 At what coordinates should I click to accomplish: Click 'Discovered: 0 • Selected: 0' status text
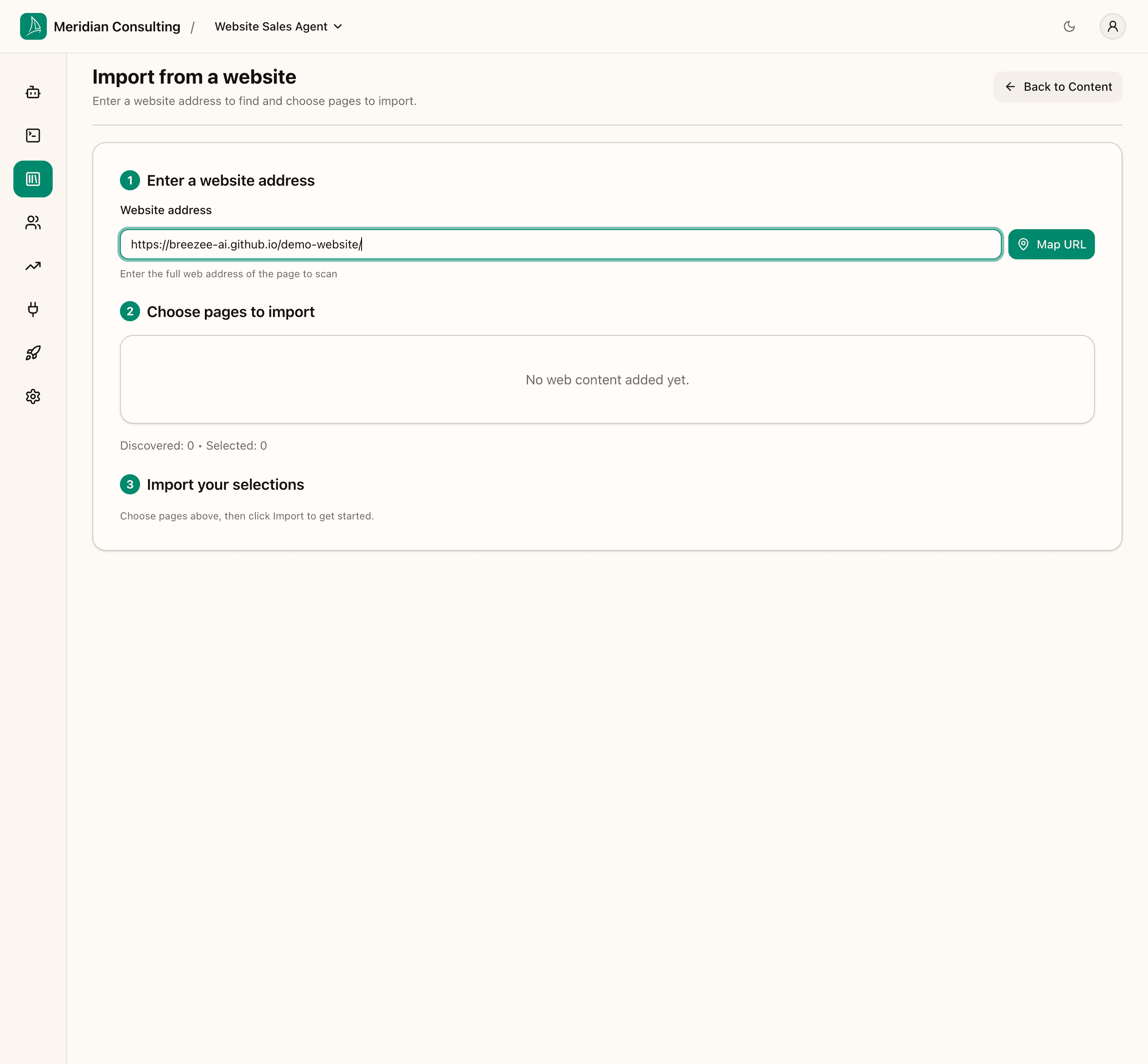tap(193, 446)
